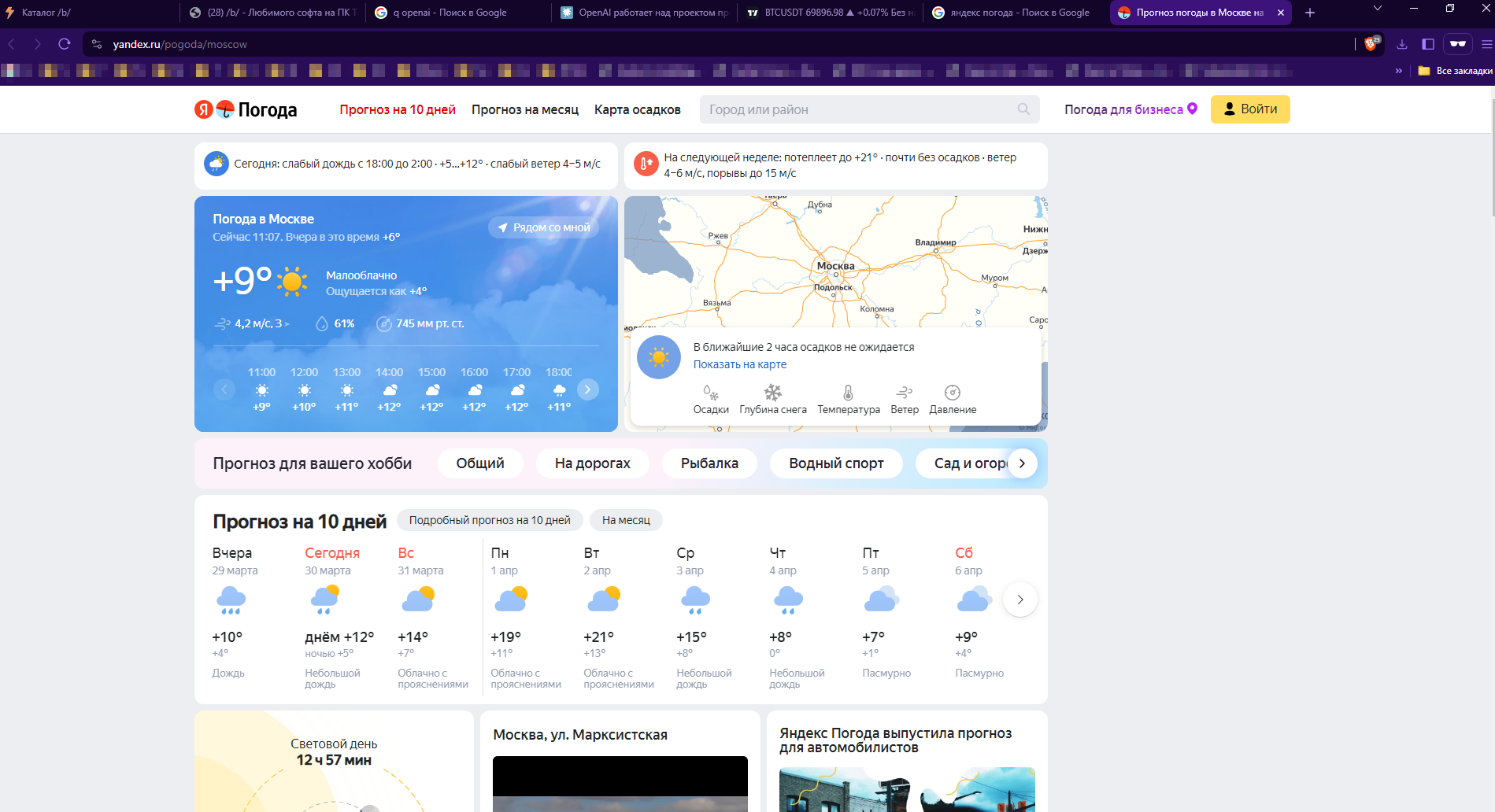1495x812 pixels.
Task: Open new browser tab with plus
Action: coord(1310,13)
